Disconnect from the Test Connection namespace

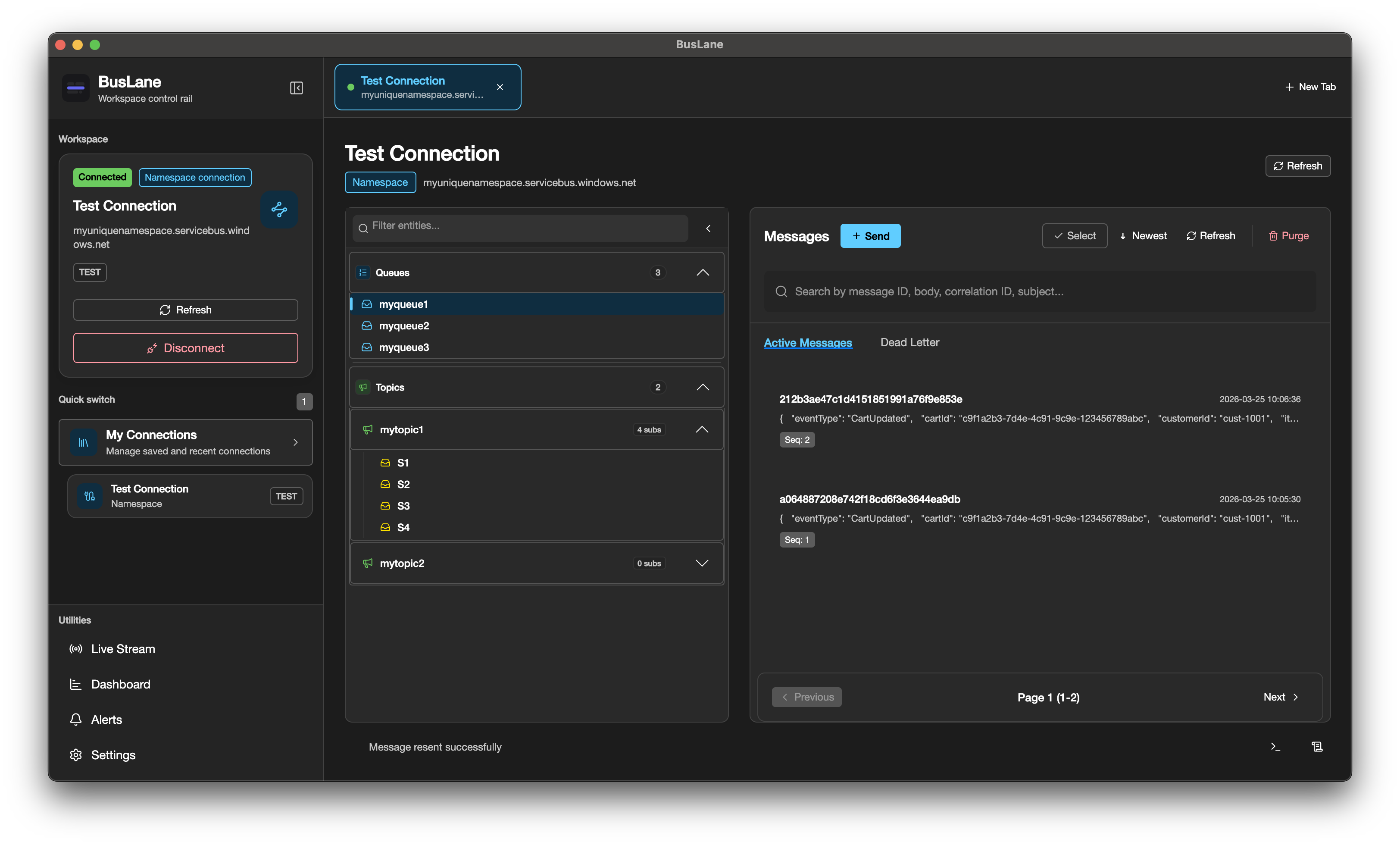point(185,347)
